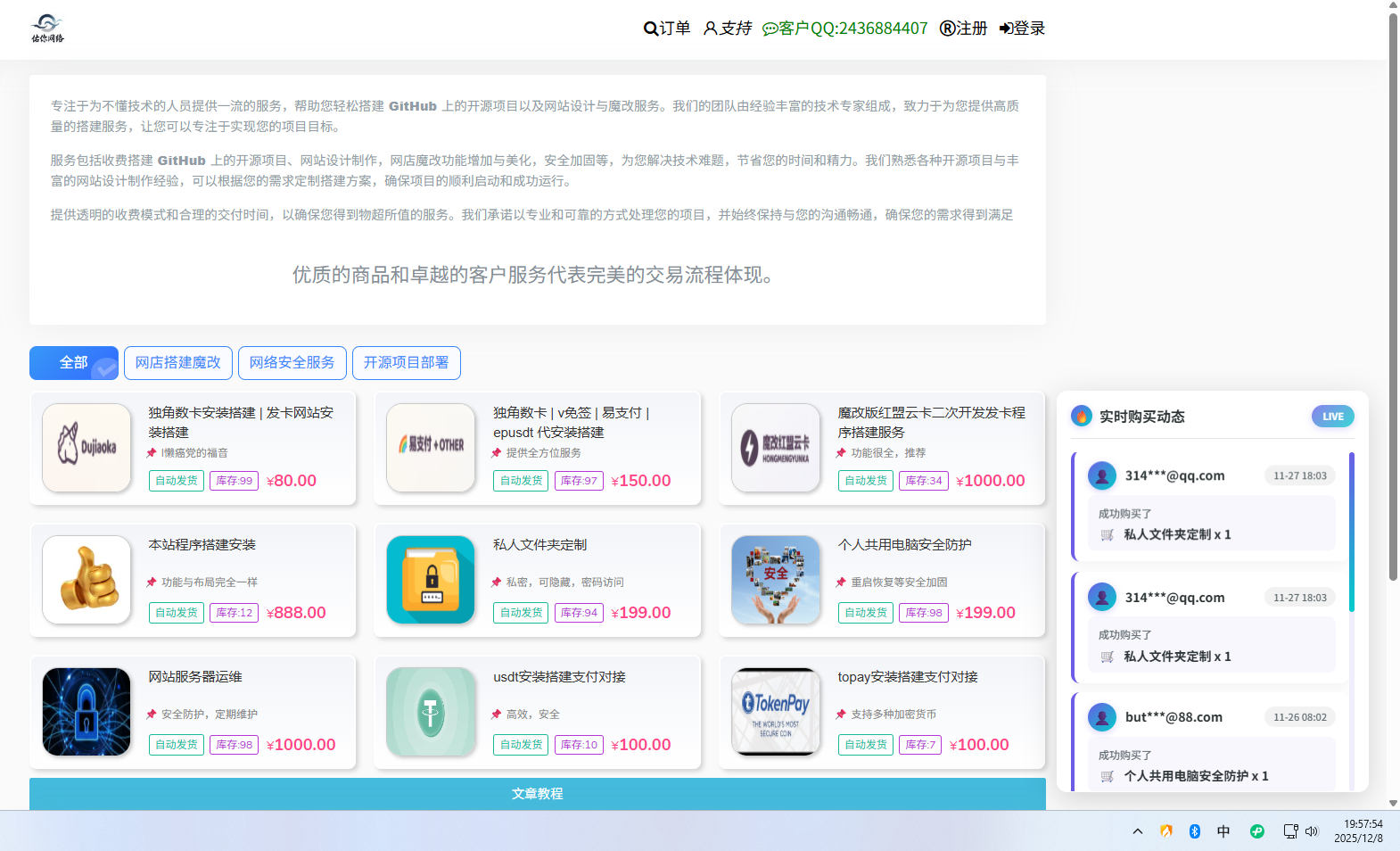Click the Bluetooth tray icon
Screen dimensions: 1400x851
(1195, 831)
